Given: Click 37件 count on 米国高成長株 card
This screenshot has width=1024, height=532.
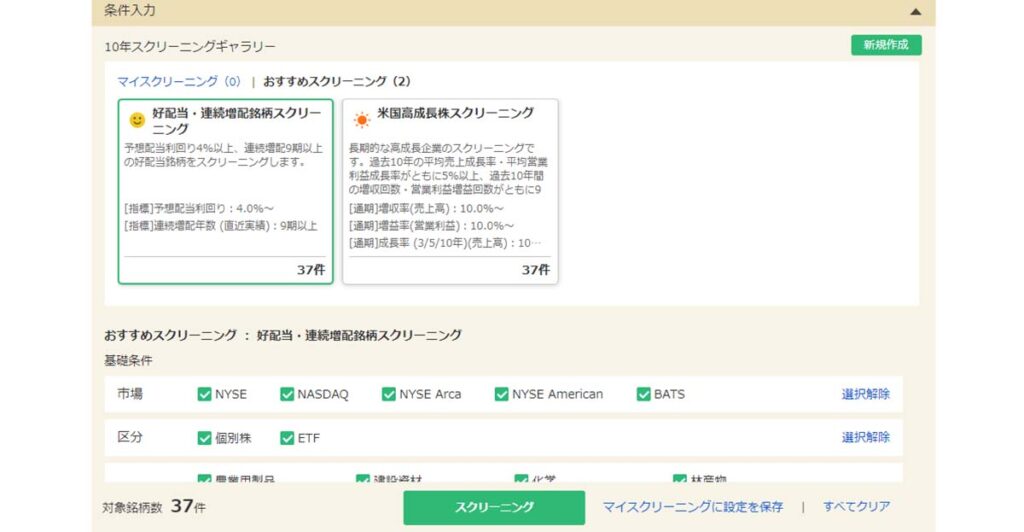Looking at the screenshot, I should coord(535,270).
